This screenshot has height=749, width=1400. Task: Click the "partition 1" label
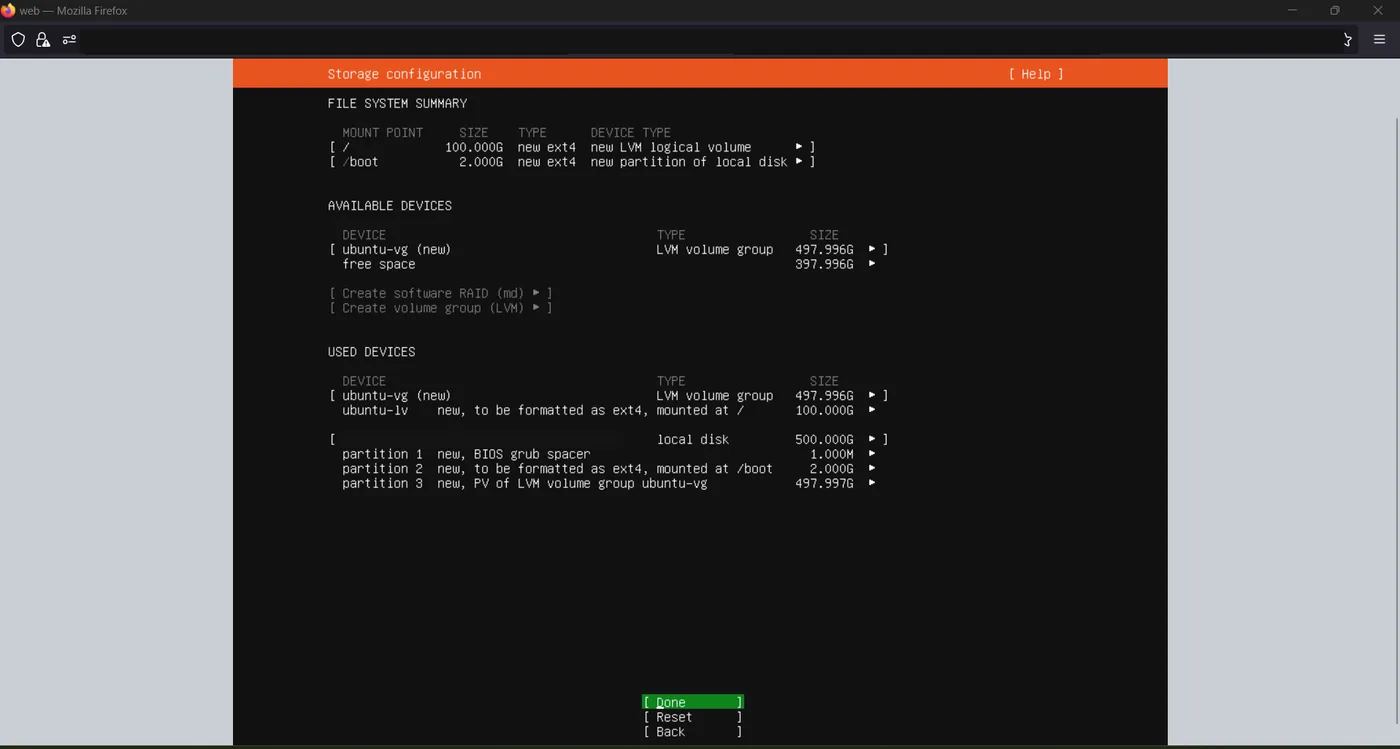pyautogui.click(x=382, y=454)
